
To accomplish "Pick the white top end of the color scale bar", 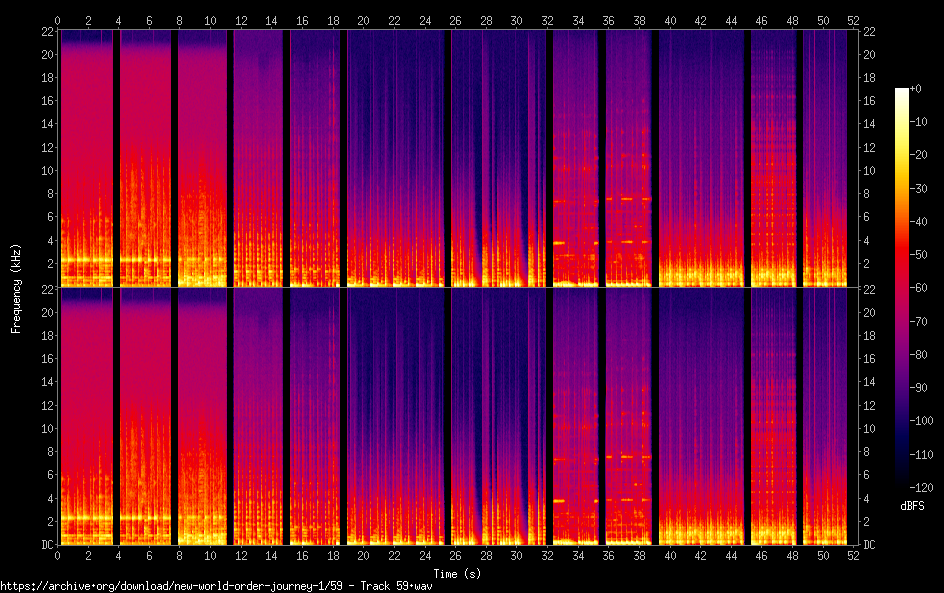I will coord(902,92).
